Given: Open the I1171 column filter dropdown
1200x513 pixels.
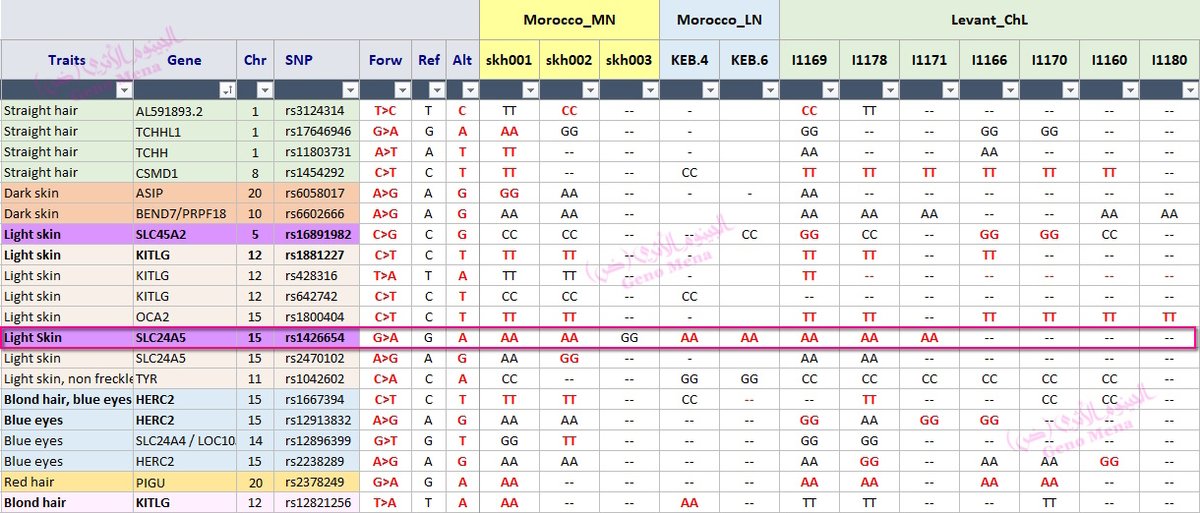Looking at the screenshot, I should [950, 90].
